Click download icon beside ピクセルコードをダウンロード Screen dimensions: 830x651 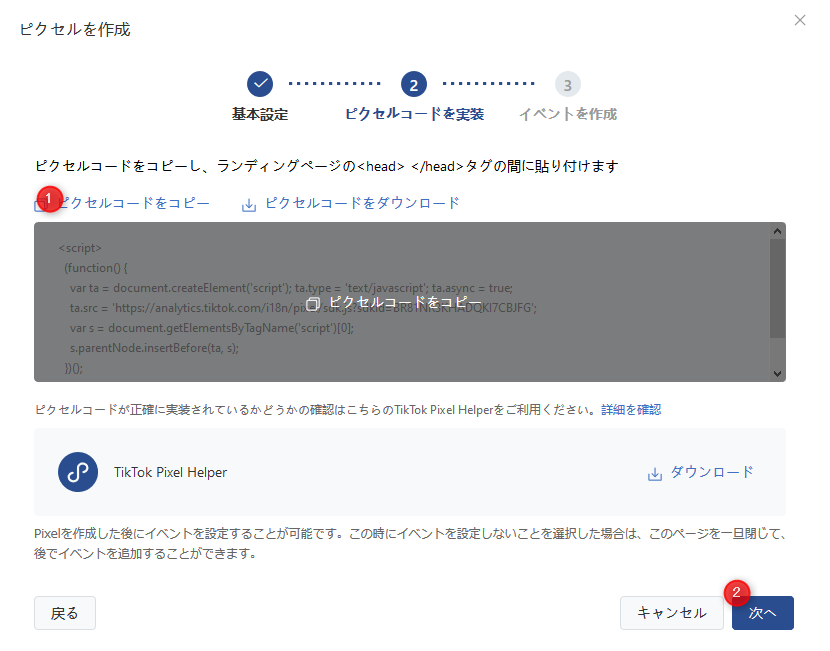pyautogui.click(x=249, y=204)
